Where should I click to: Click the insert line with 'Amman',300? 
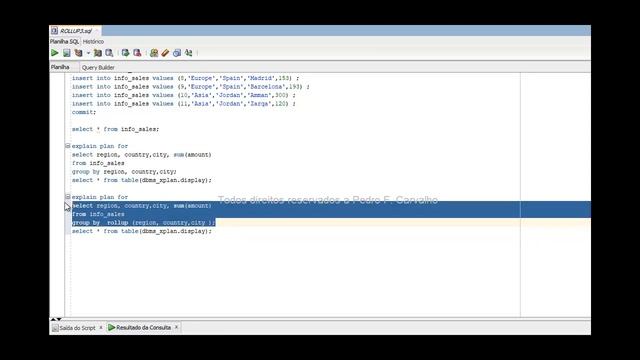pyautogui.click(x=184, y=95)
